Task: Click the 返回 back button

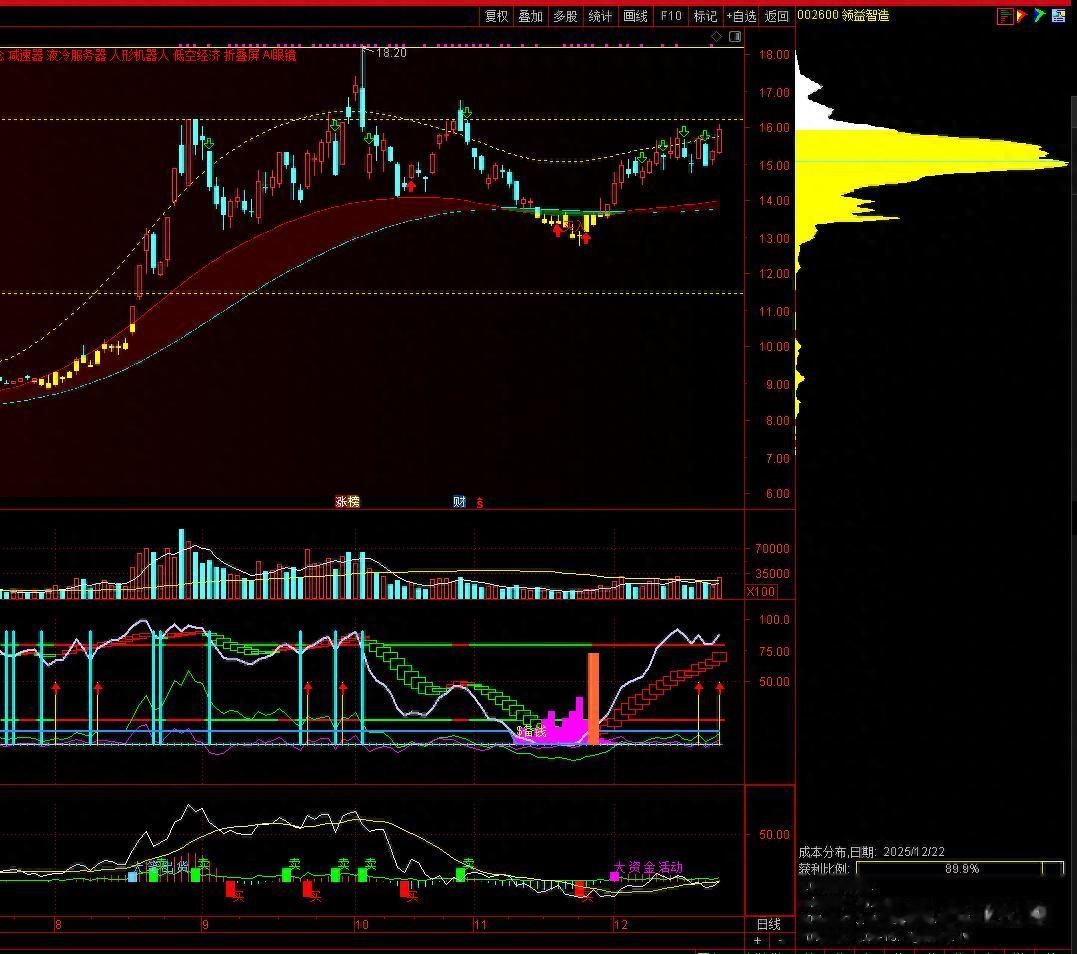Action: [777, 16]
